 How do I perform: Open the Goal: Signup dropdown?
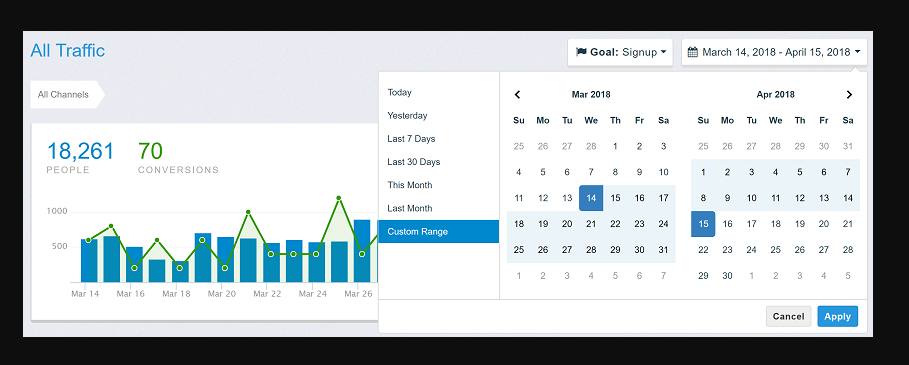tap(620, 52)
